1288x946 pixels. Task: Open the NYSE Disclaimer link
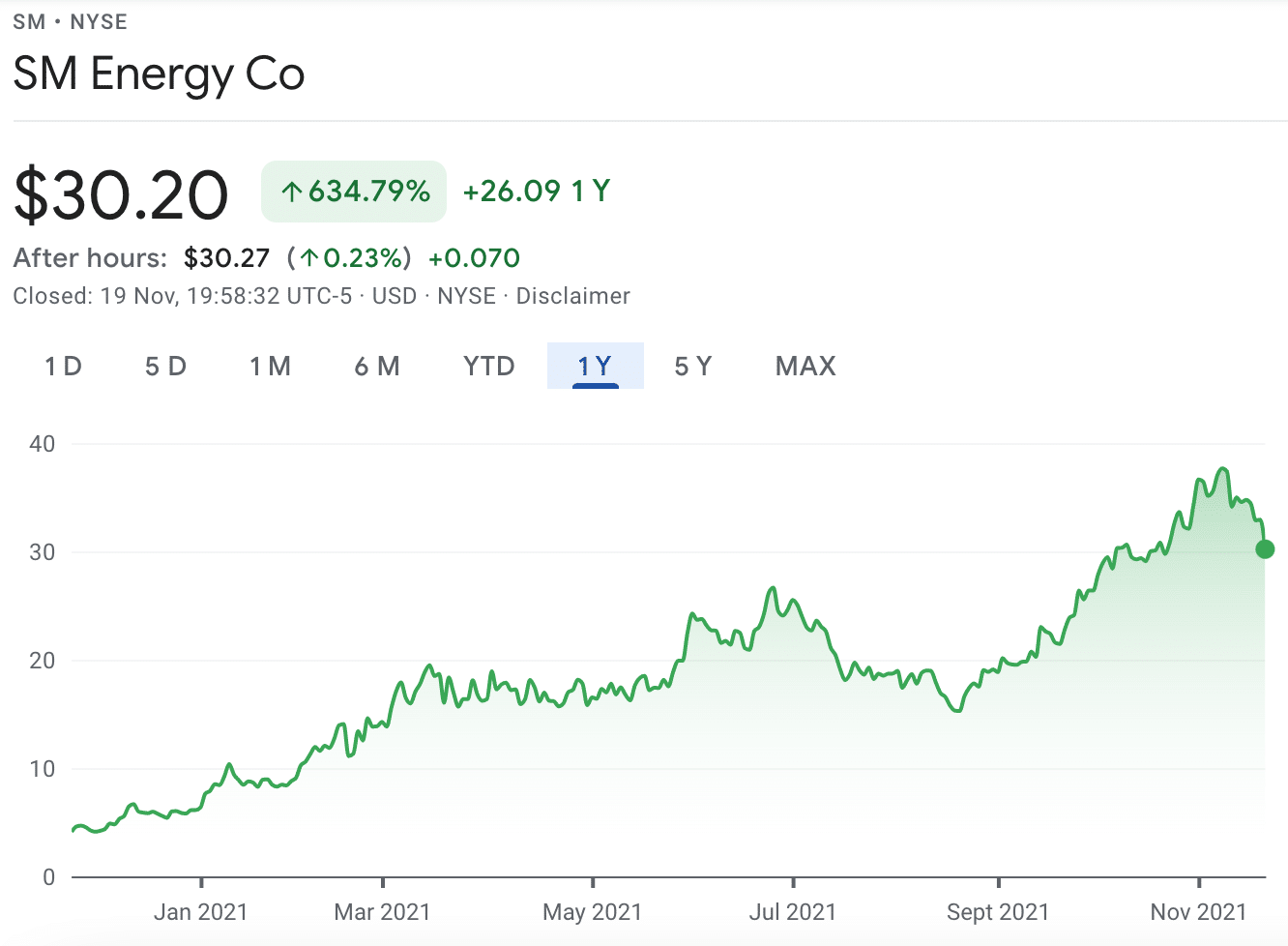coord(572,296)
